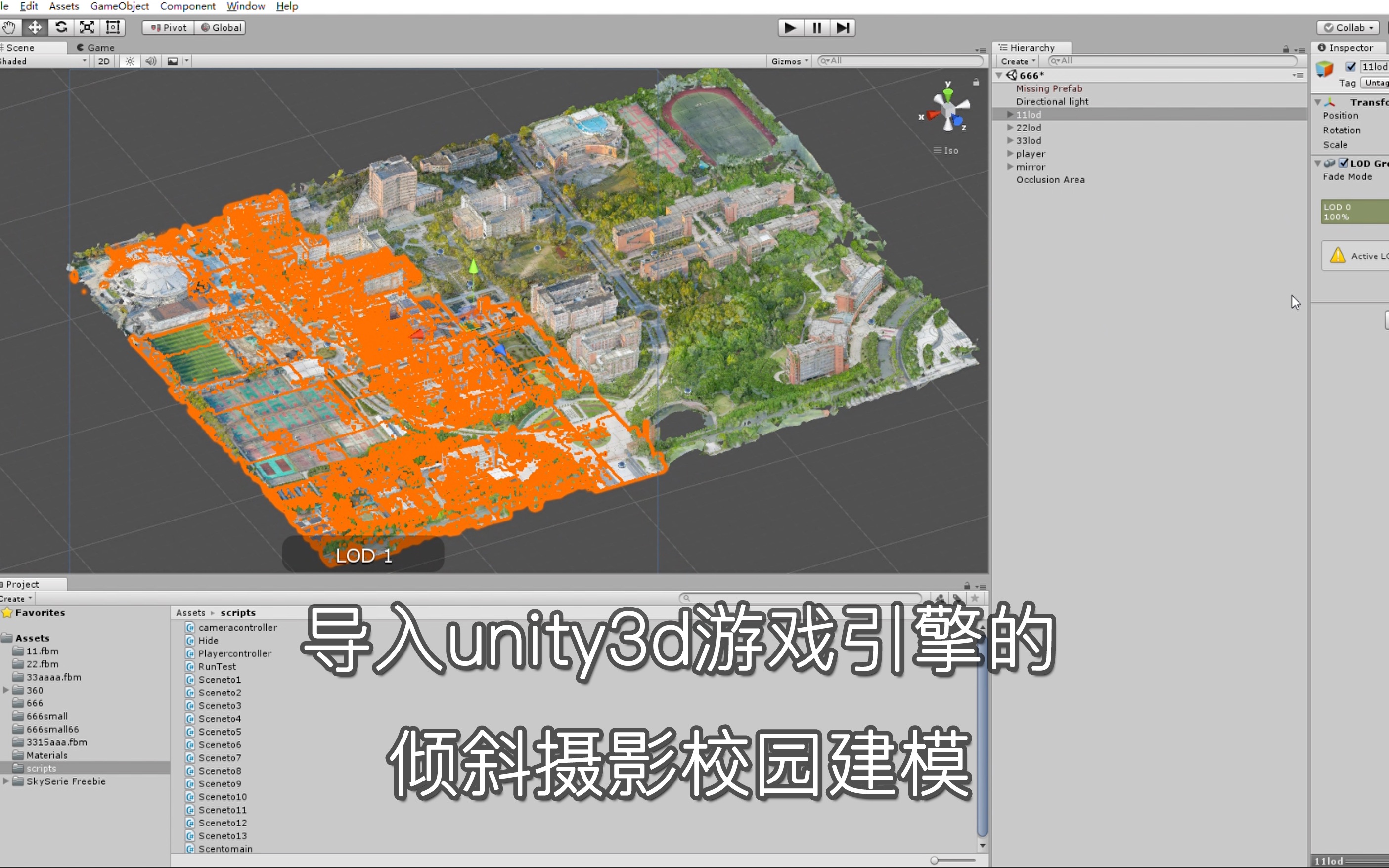Click the Global orientation button
Image resolution: width=1389 pixels, height=868 pixels.
221,27
